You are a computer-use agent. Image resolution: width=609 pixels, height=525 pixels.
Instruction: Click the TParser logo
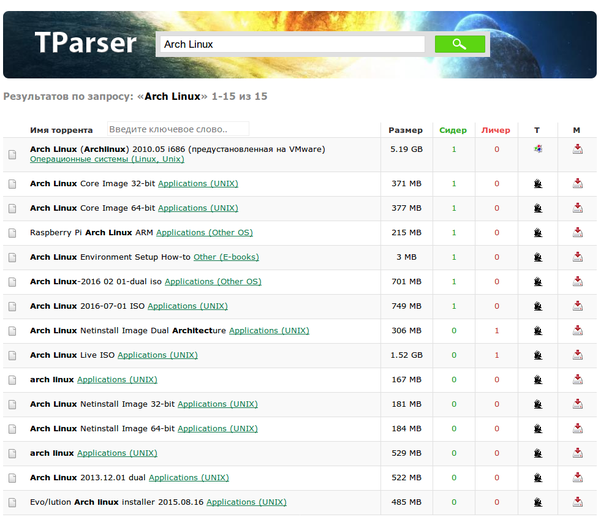click(85, 43)
